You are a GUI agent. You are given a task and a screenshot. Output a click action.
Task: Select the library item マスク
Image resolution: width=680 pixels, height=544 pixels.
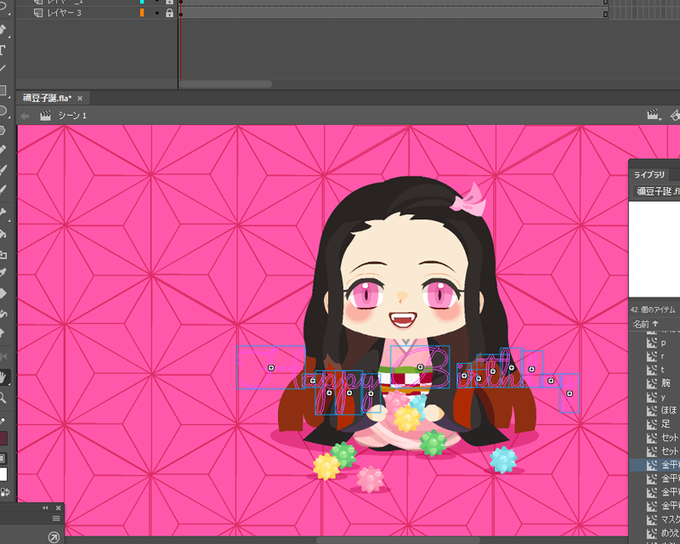pos(670,519)
